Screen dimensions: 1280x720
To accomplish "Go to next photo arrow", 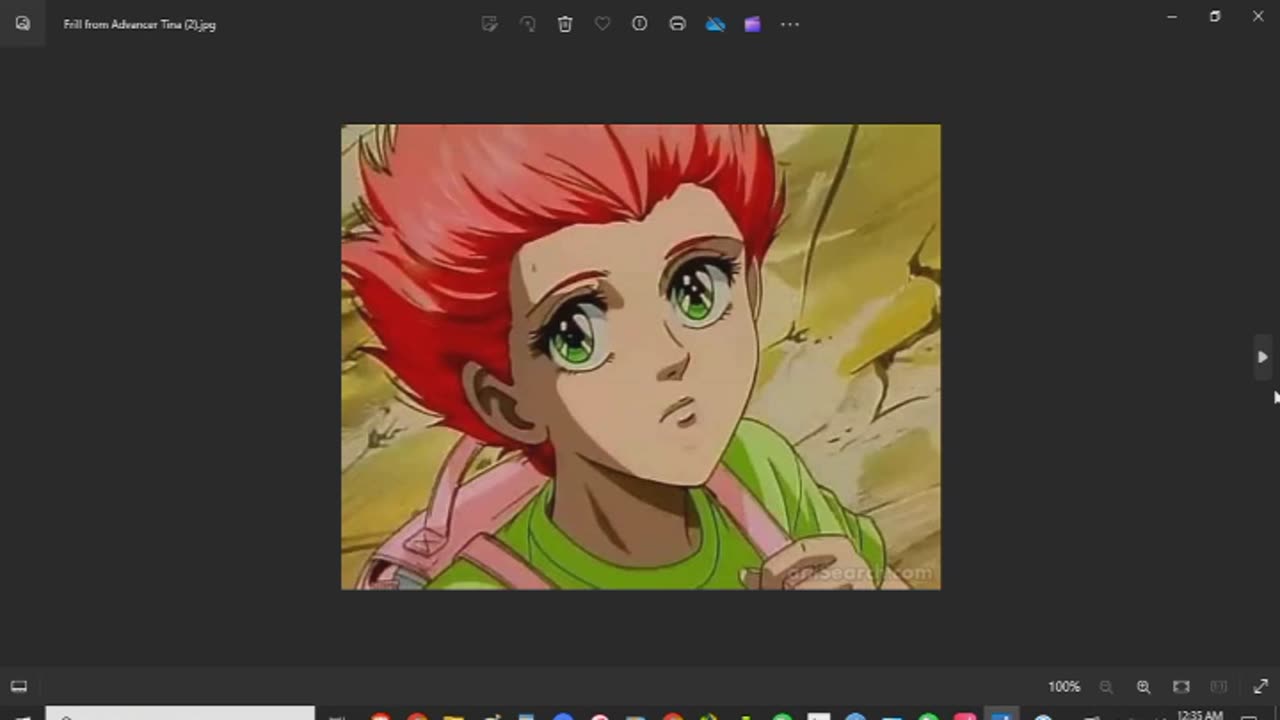I will tap(1263, 357).
